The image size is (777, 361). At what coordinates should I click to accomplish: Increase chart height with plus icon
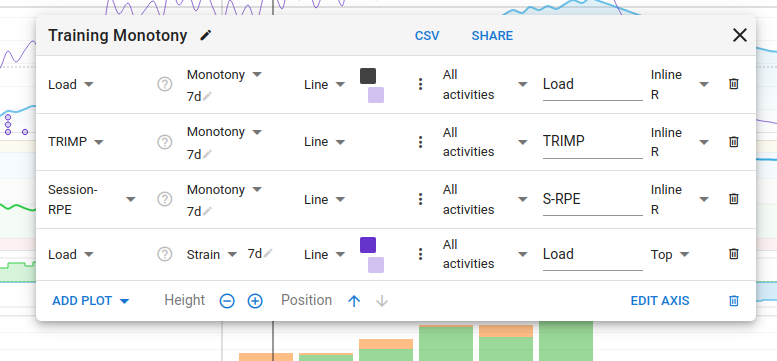[x=255, y=301]
